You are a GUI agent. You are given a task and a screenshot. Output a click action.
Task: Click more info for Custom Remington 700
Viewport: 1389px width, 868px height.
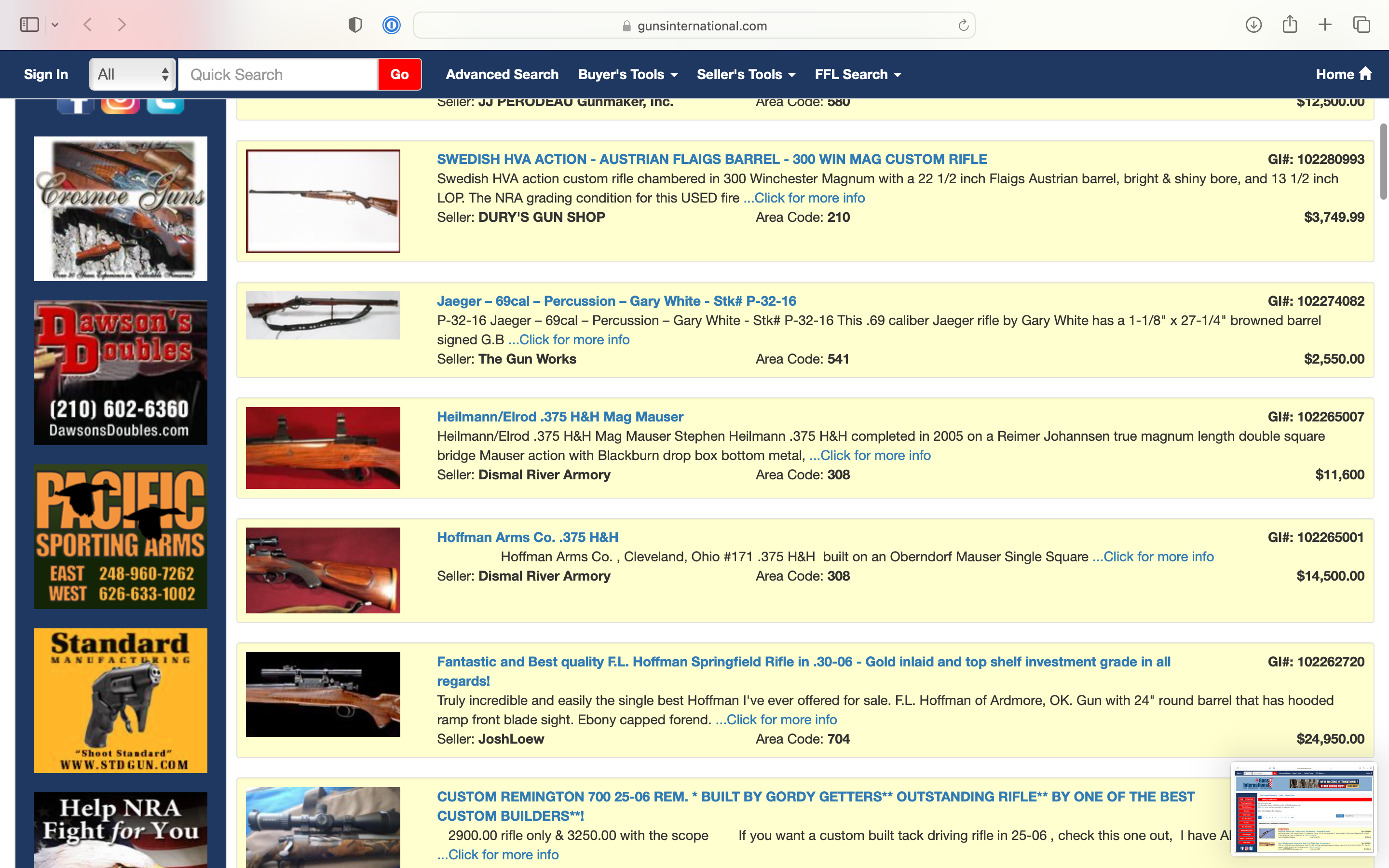tap(498, 854)
